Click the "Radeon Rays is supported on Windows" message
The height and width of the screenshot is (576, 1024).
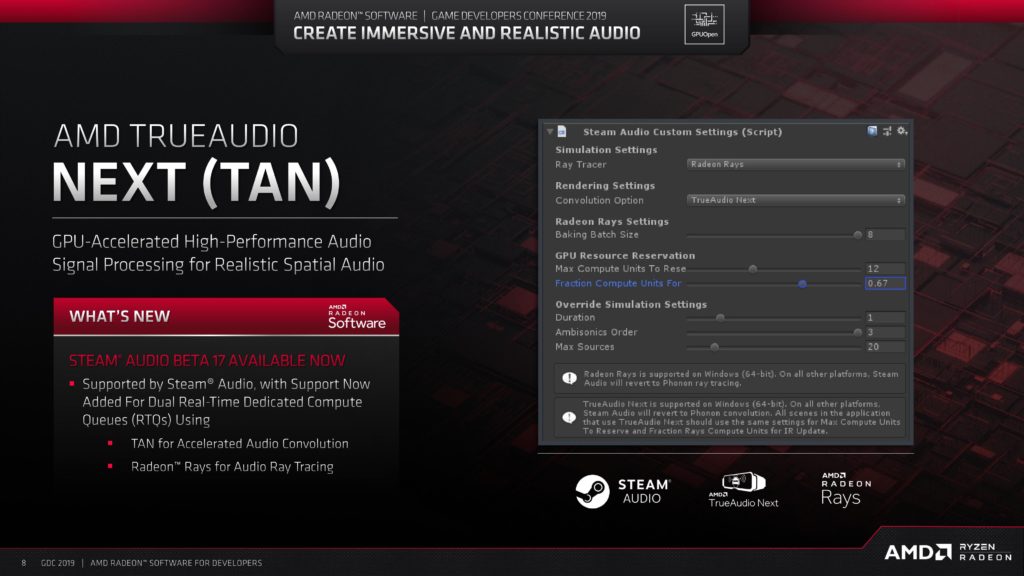pos(741,379)
